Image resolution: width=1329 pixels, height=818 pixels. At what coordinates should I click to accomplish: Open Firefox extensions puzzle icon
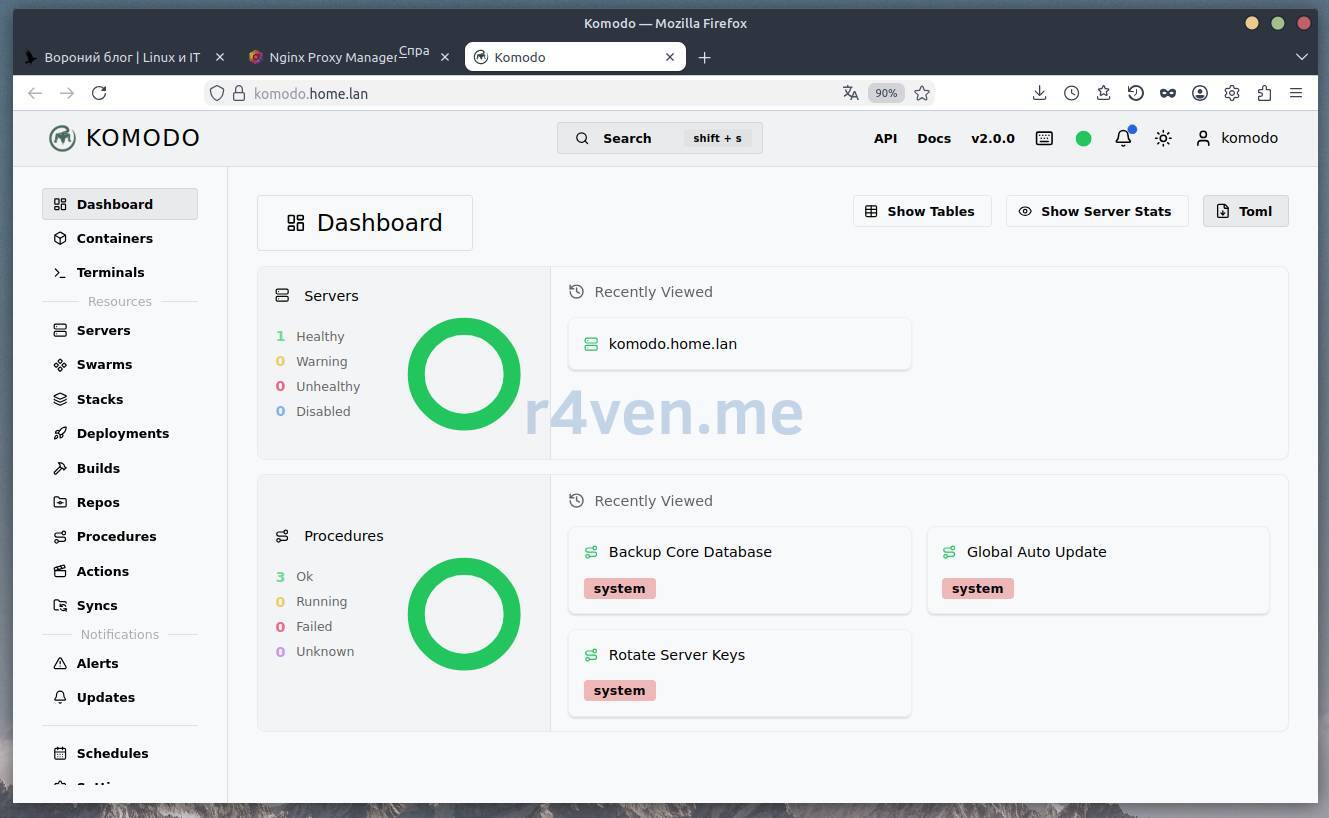(1264, 93)
